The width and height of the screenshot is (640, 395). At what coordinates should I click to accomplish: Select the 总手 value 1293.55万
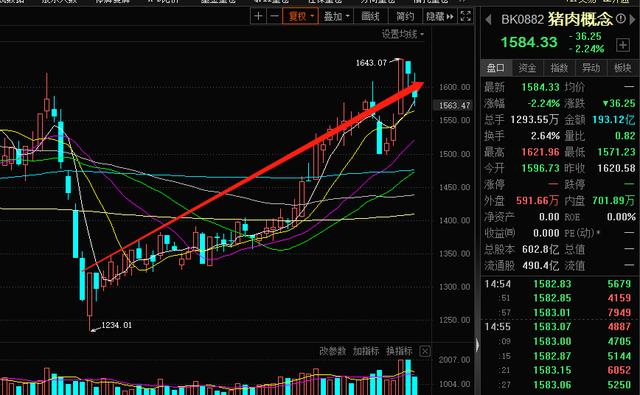point(535,120)
